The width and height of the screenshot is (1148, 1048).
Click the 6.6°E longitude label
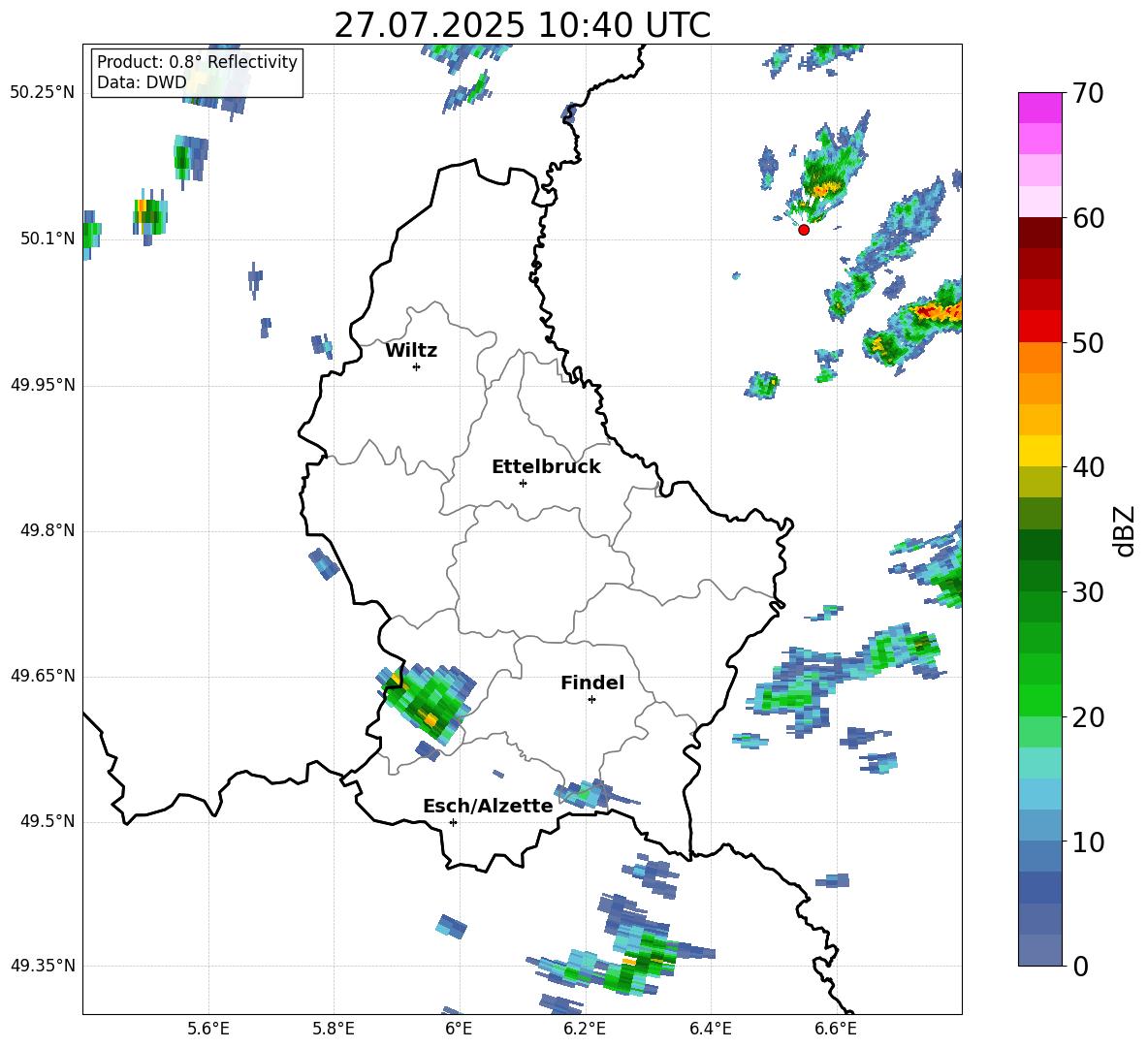pos(836,1029)
